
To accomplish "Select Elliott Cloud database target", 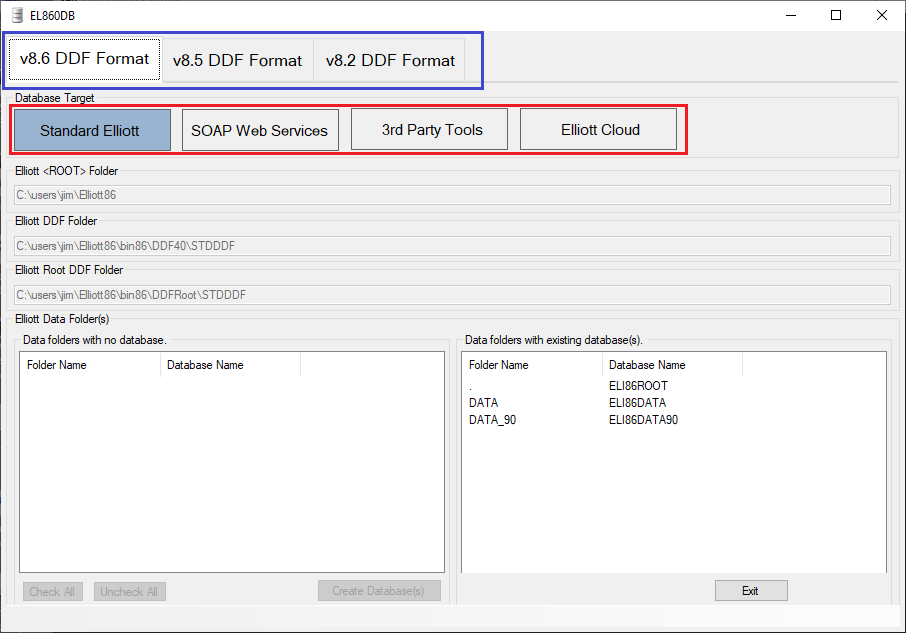I will point(600,130).
